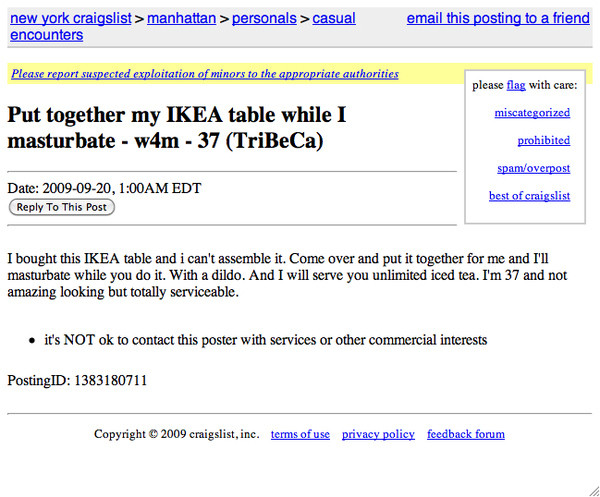This screenshot has height=497, width=600.
Task: Open the terms of use link
Action: tap(300, 434)
